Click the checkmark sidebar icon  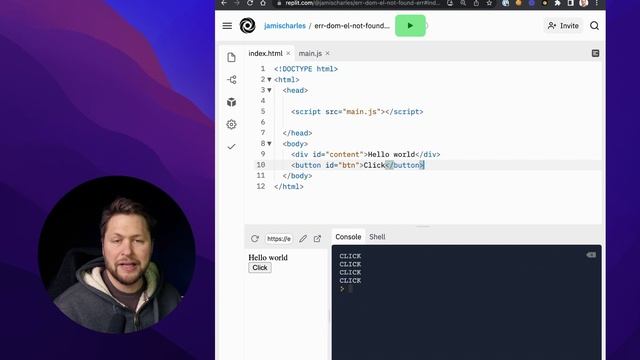[x=231, y=146]
